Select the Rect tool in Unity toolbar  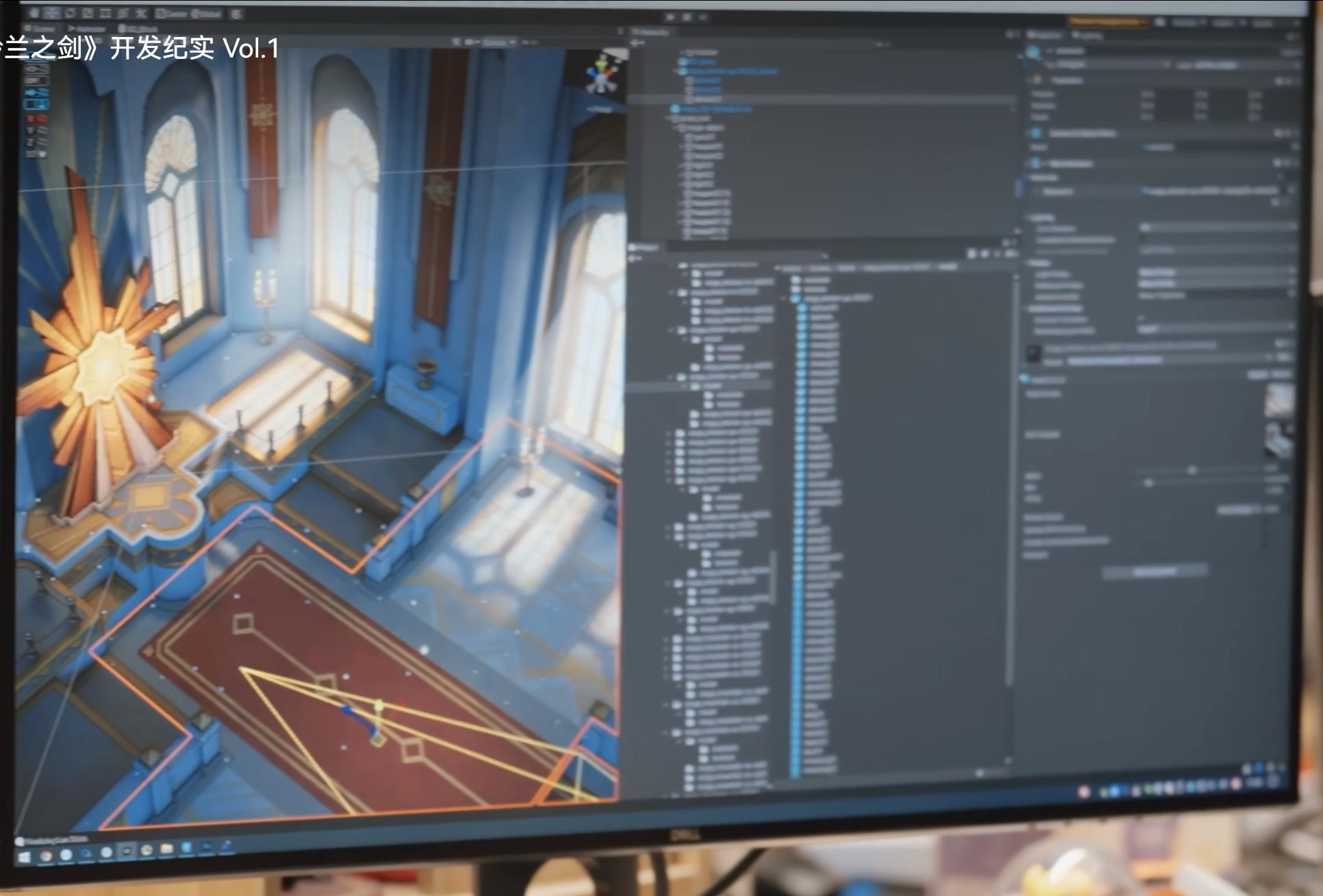pos(105,12)
